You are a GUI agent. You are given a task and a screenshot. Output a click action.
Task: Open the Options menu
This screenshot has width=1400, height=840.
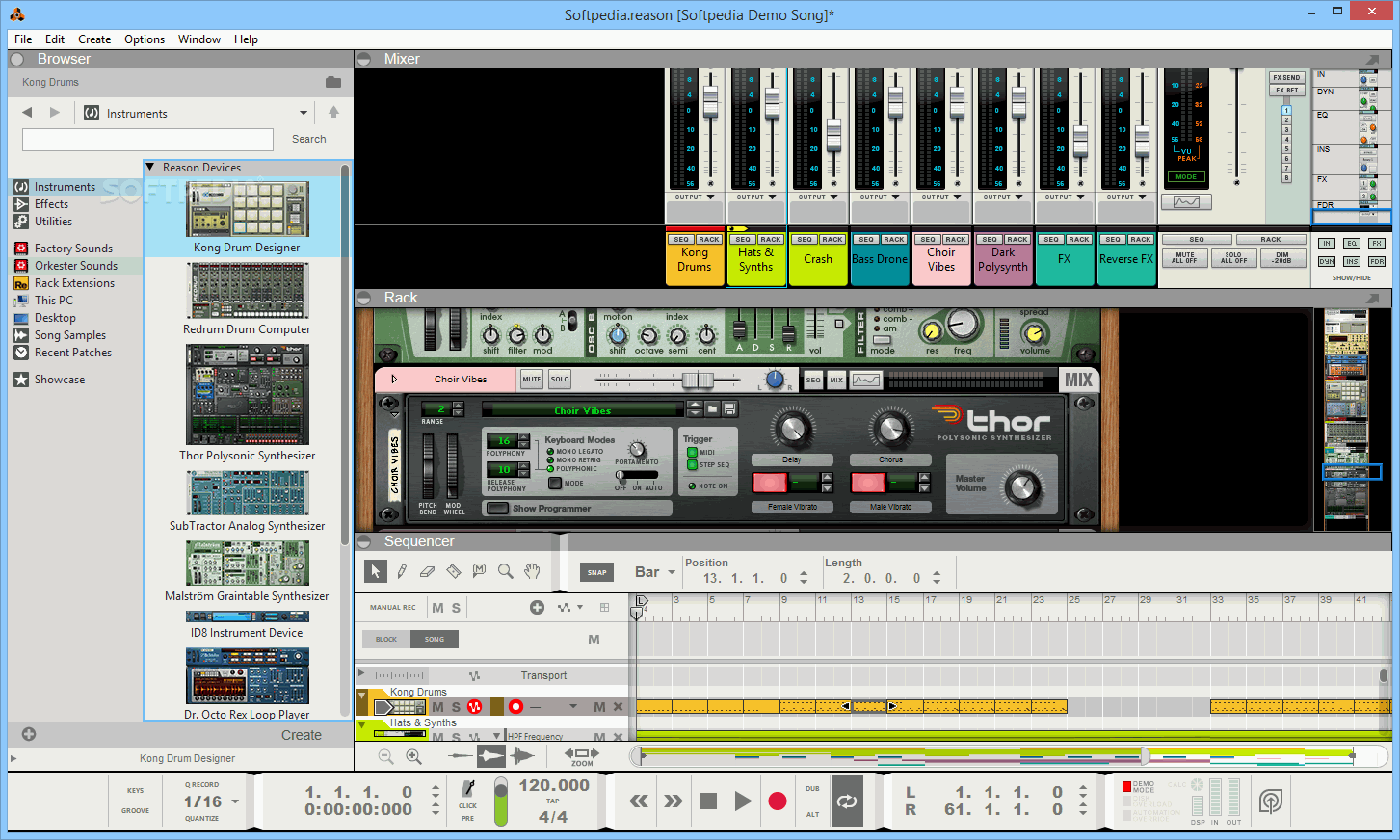[145, 39]
